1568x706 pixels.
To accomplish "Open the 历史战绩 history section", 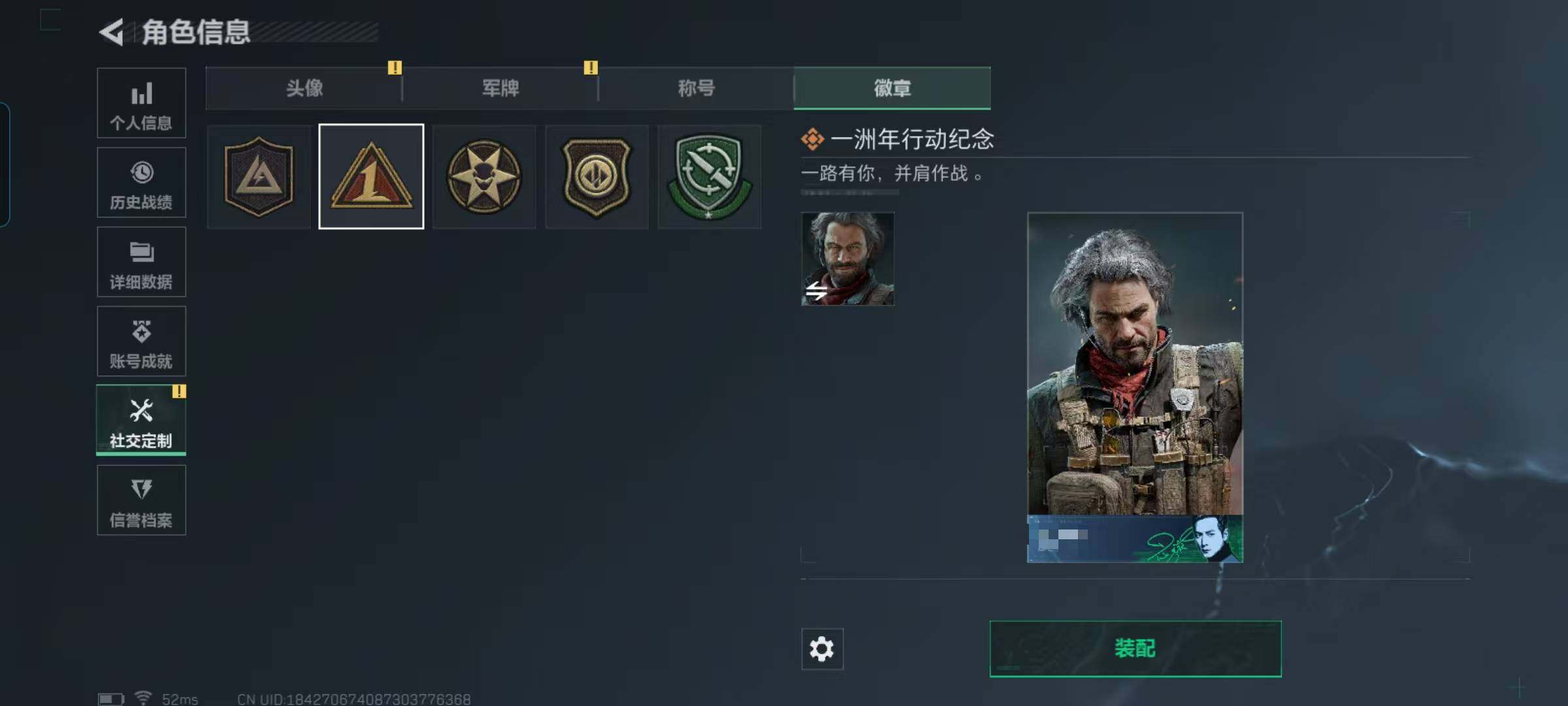I will click(141, 182).
